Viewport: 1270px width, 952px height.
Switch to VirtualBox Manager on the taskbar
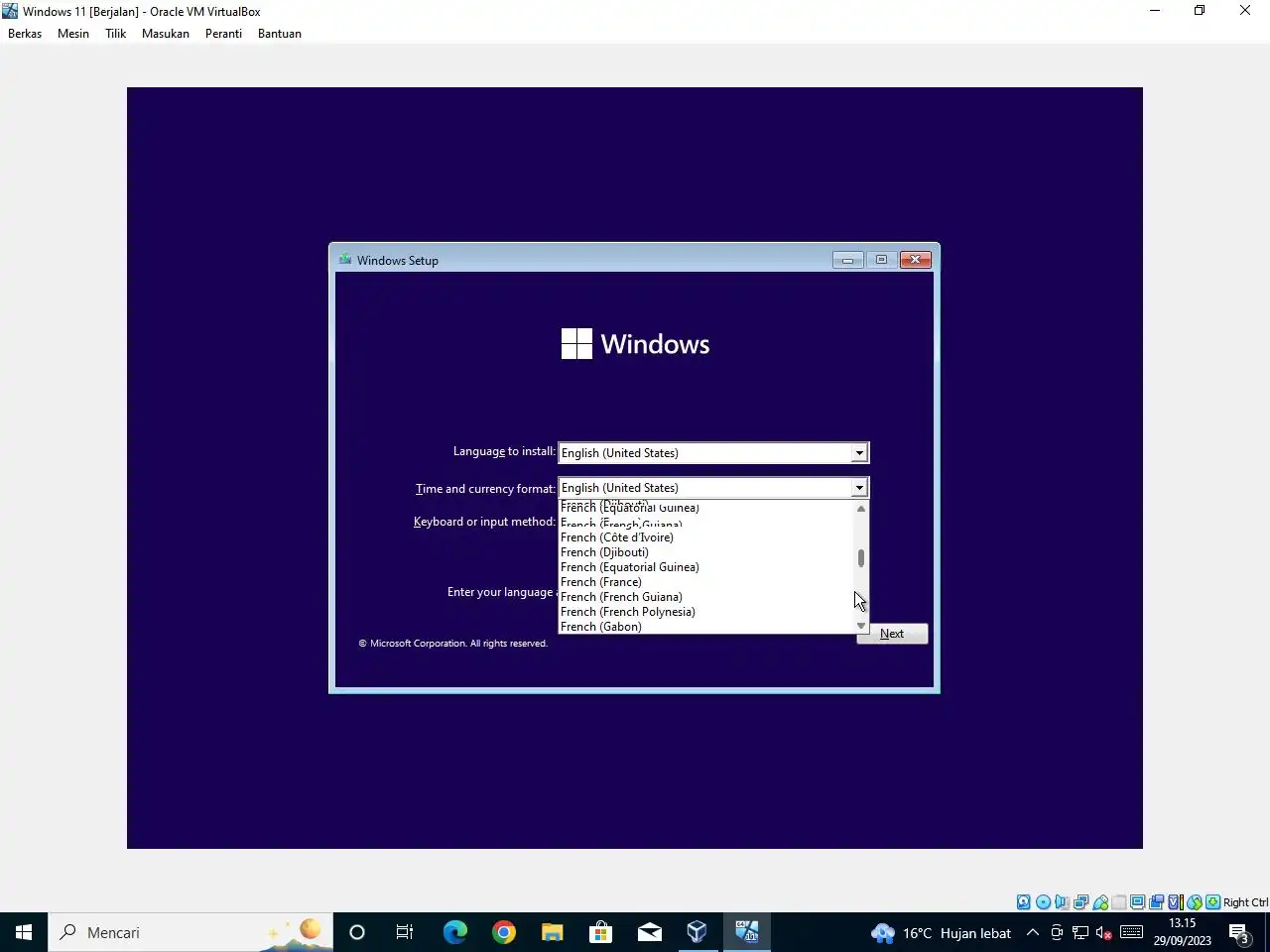tap(698, 932)
